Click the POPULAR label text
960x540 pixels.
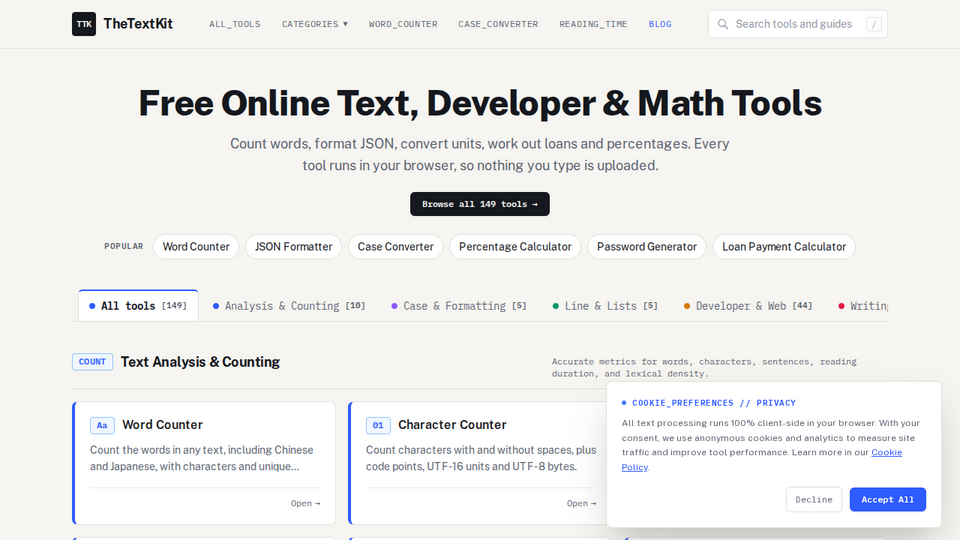pyautogui.click(x=124, y=246)
